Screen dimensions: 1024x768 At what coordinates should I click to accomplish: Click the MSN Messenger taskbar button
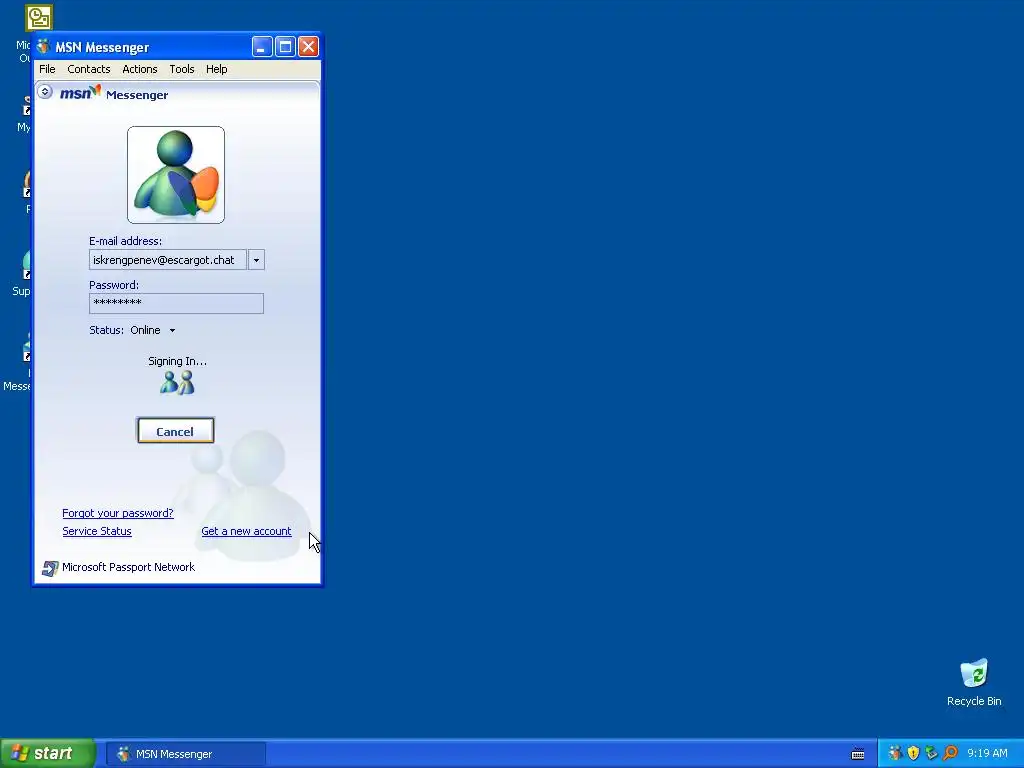186,754
